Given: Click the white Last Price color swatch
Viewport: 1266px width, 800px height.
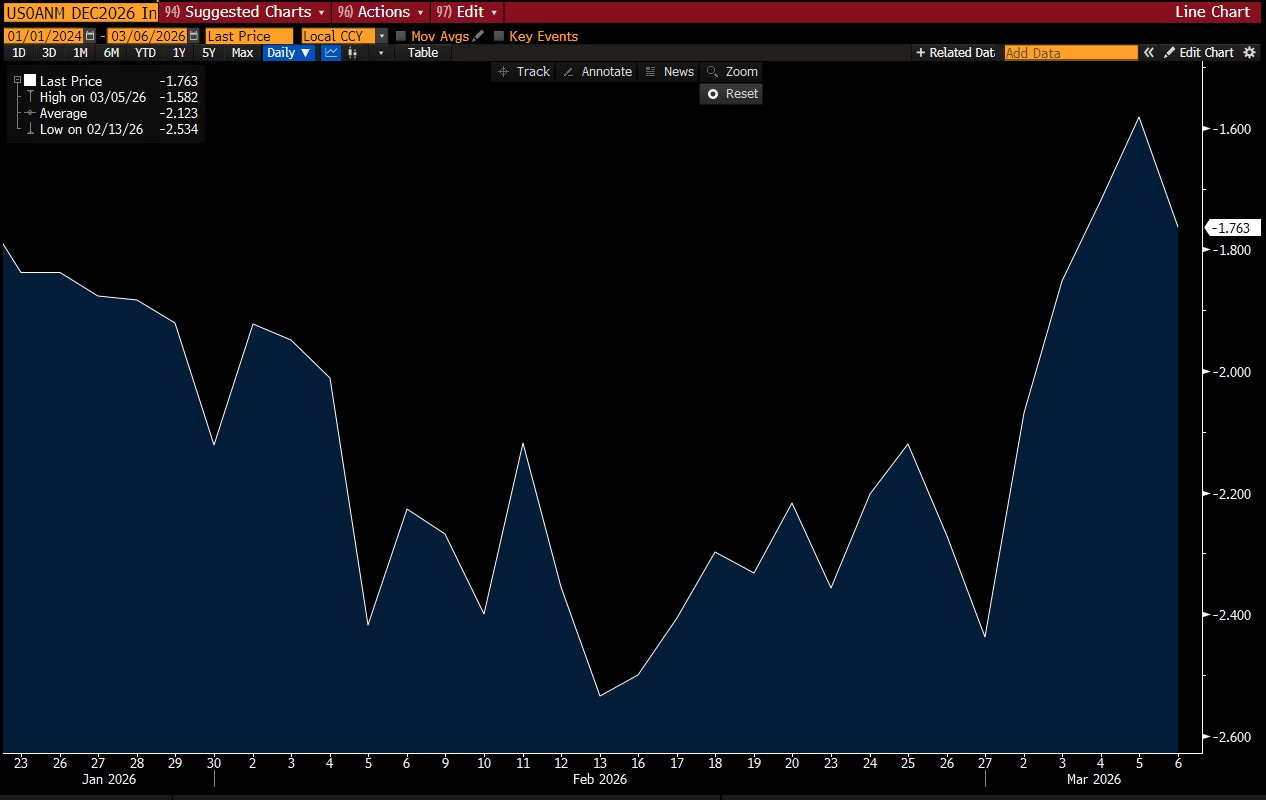Looking at the screenshot, I should 30,81.
